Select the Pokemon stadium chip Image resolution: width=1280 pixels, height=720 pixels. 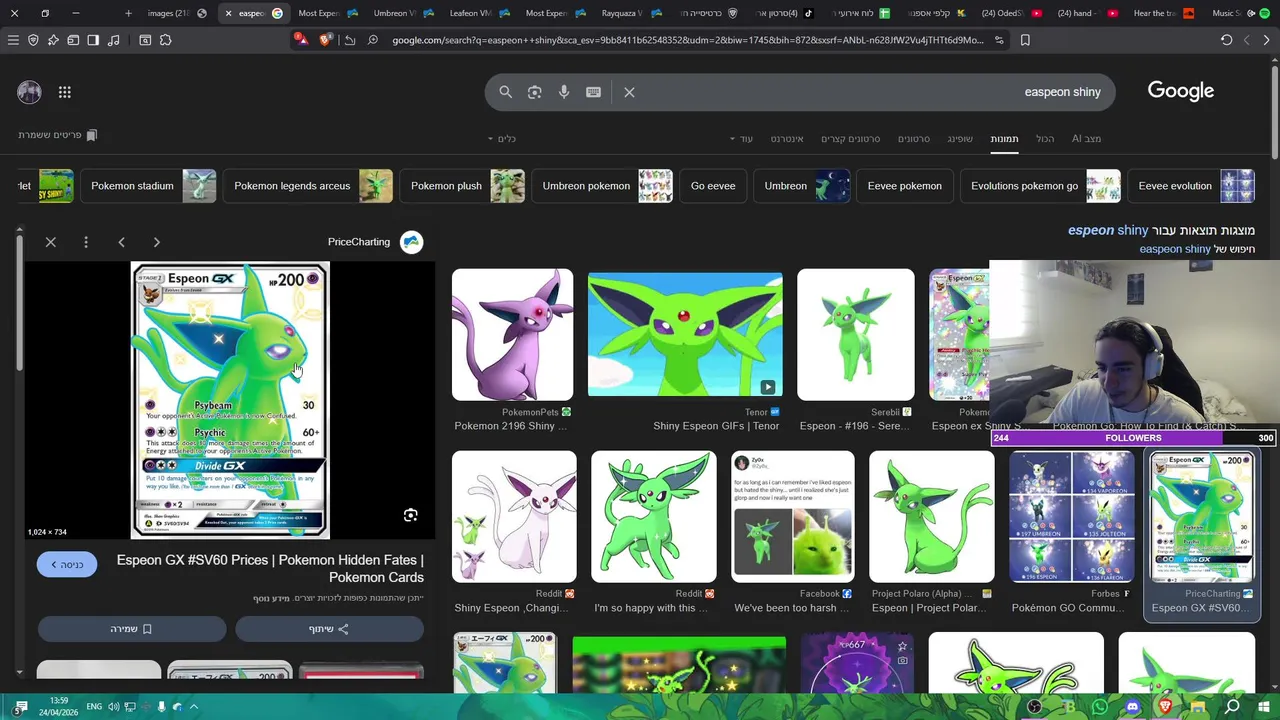click(x=148, y=186)
